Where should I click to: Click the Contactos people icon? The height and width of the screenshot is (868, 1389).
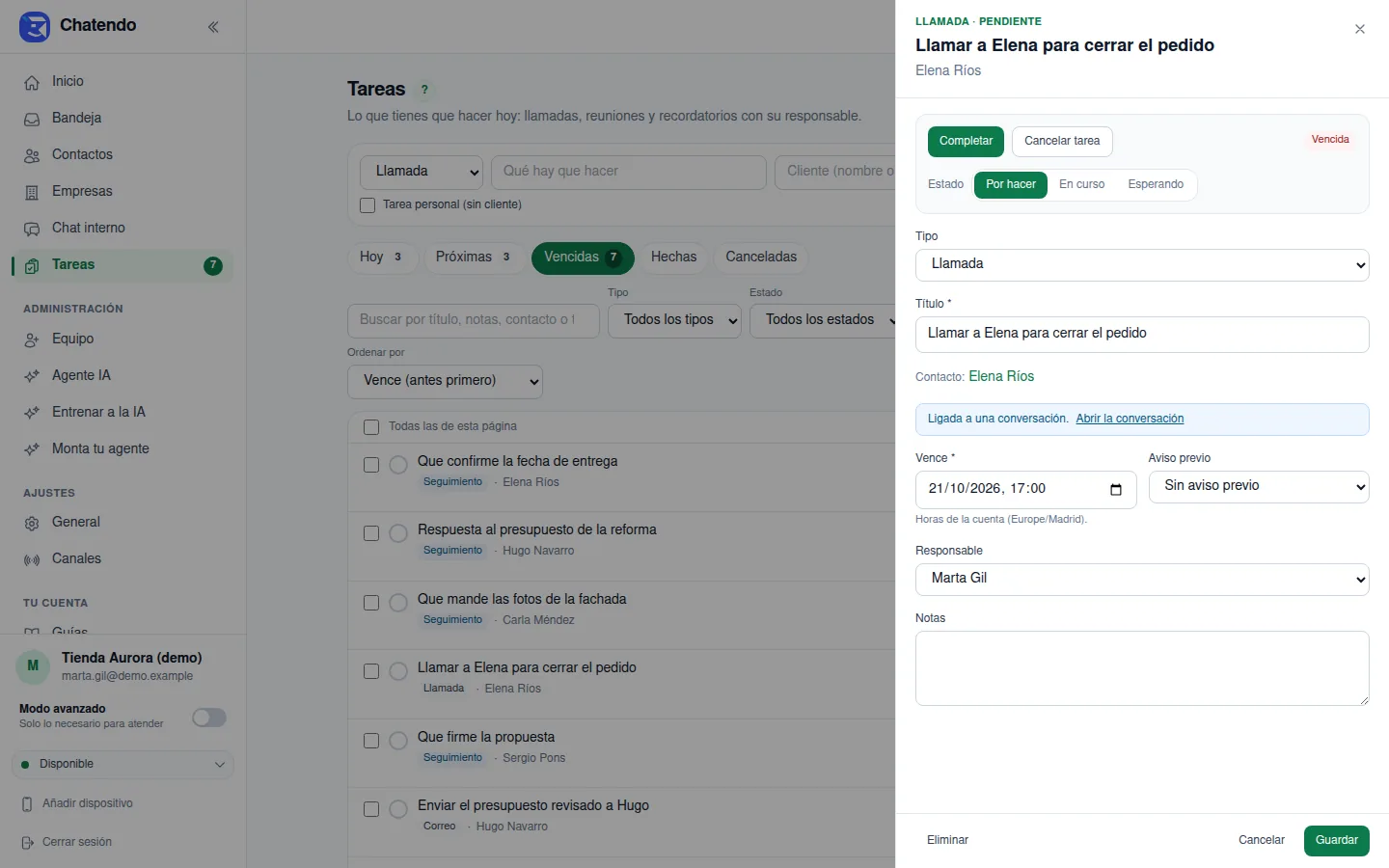coord(32,155)
